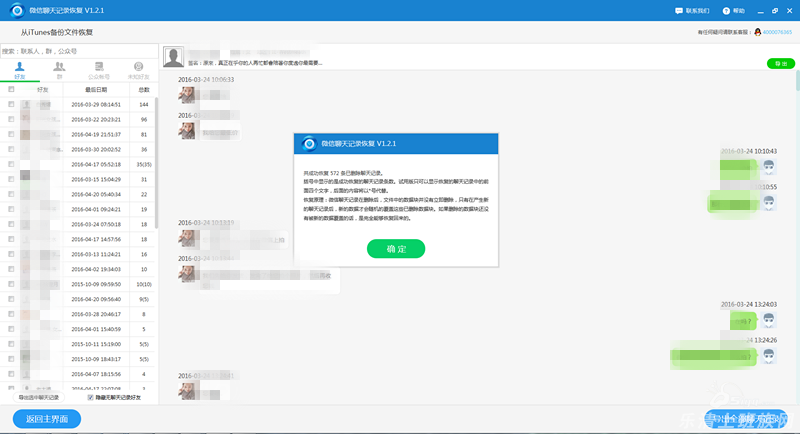The width and height of the screenshot is (800, 434).
Task: Click own avatar on 2016-03-24 10:10:43 message
Action: [768, 167]
